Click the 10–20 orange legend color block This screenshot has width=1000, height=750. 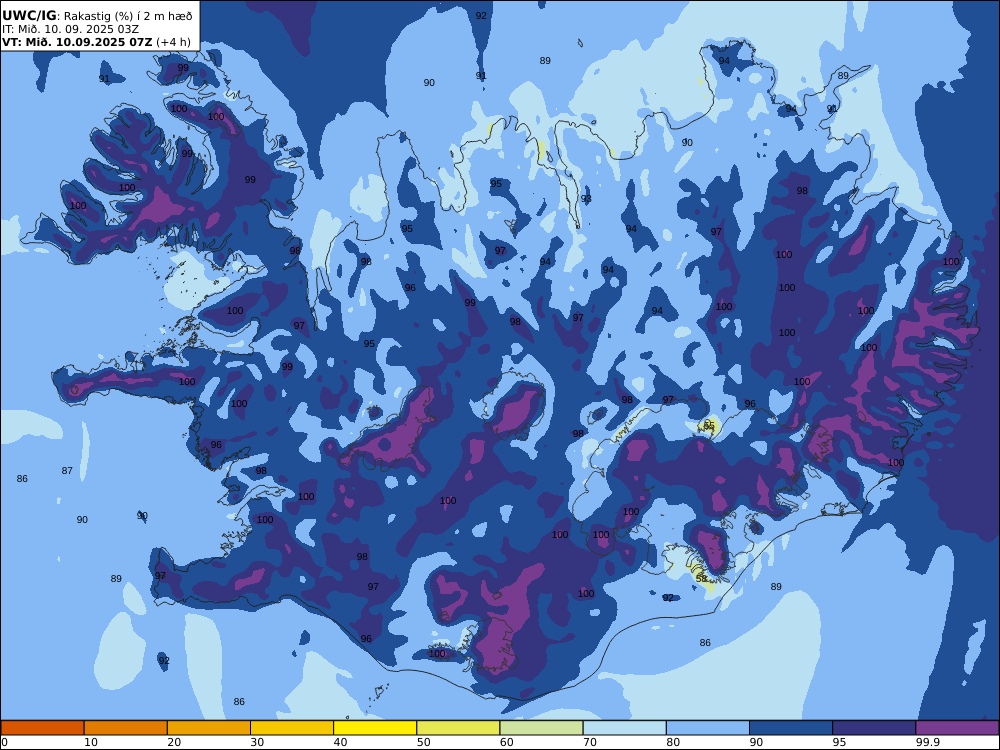click(x=126, y=728)
